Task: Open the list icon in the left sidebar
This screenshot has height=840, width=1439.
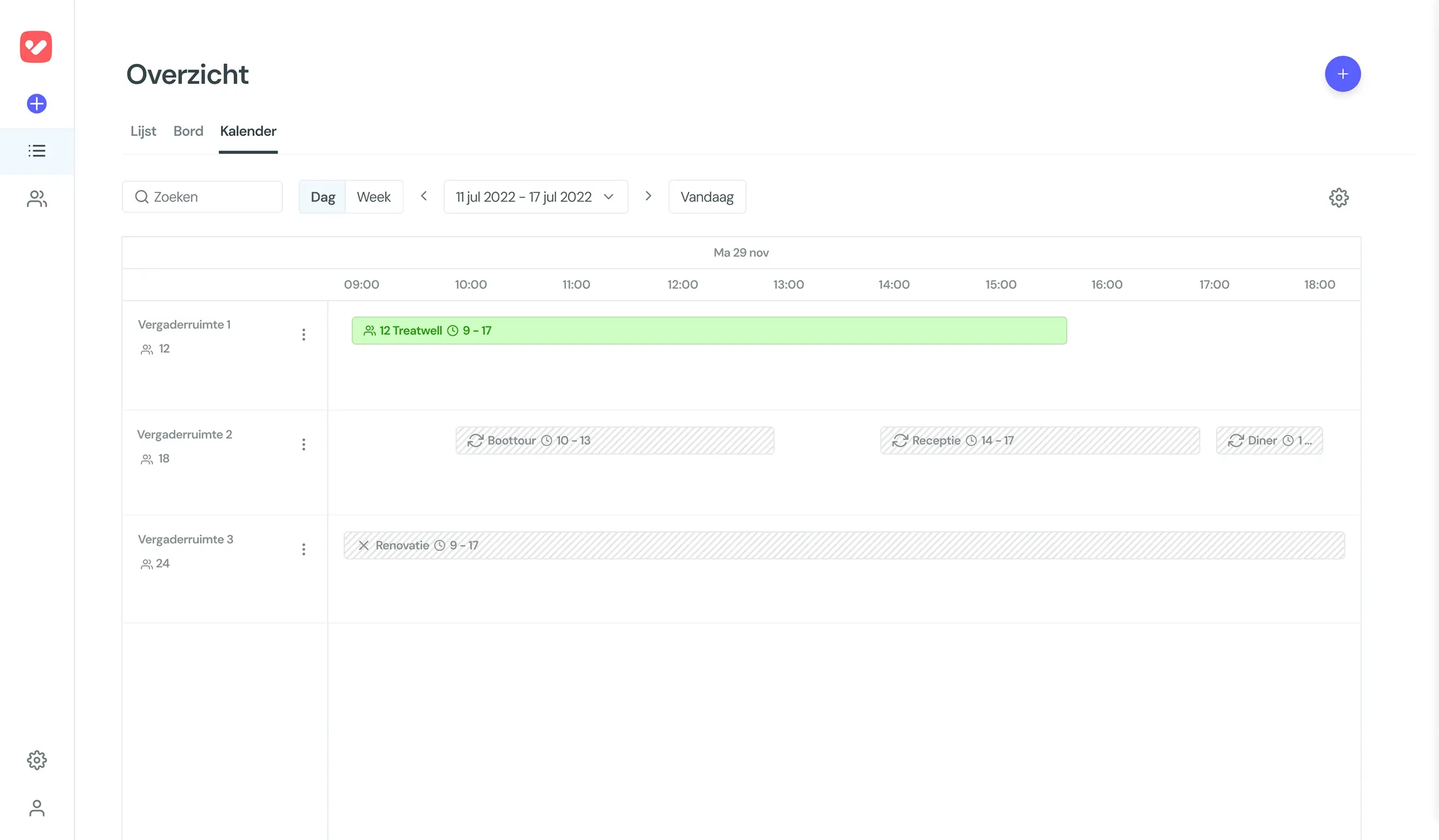Action: [37, 150]
